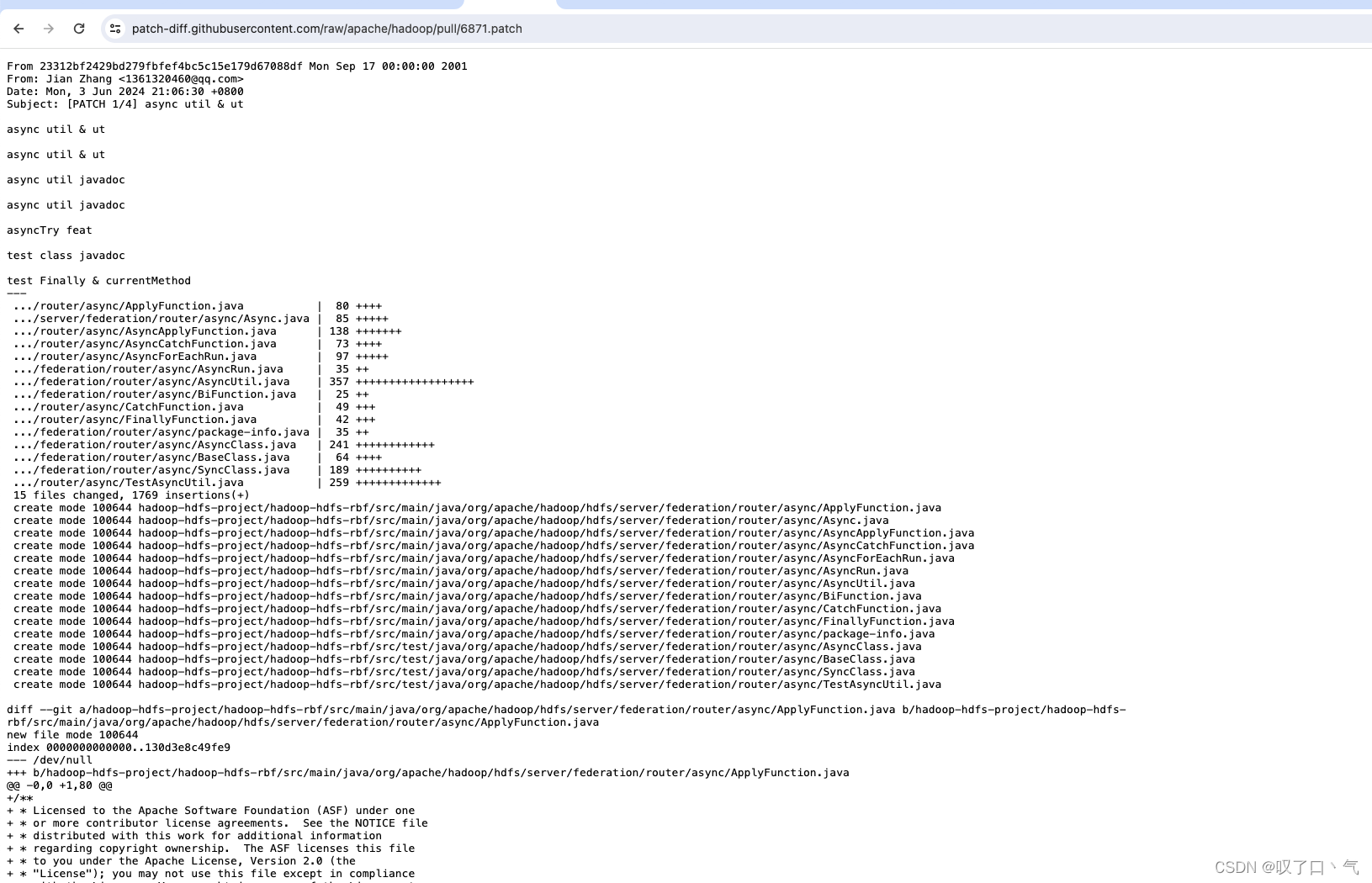
Task: Click the '--- /dev/null' line
Action: pyautogui.click(x=50, y=760)
